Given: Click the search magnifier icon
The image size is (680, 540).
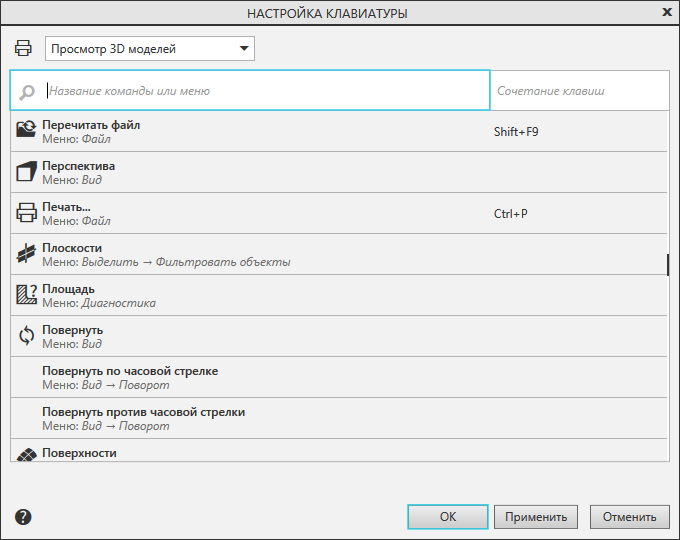Looking at the screenshot, I should point(27,91).
